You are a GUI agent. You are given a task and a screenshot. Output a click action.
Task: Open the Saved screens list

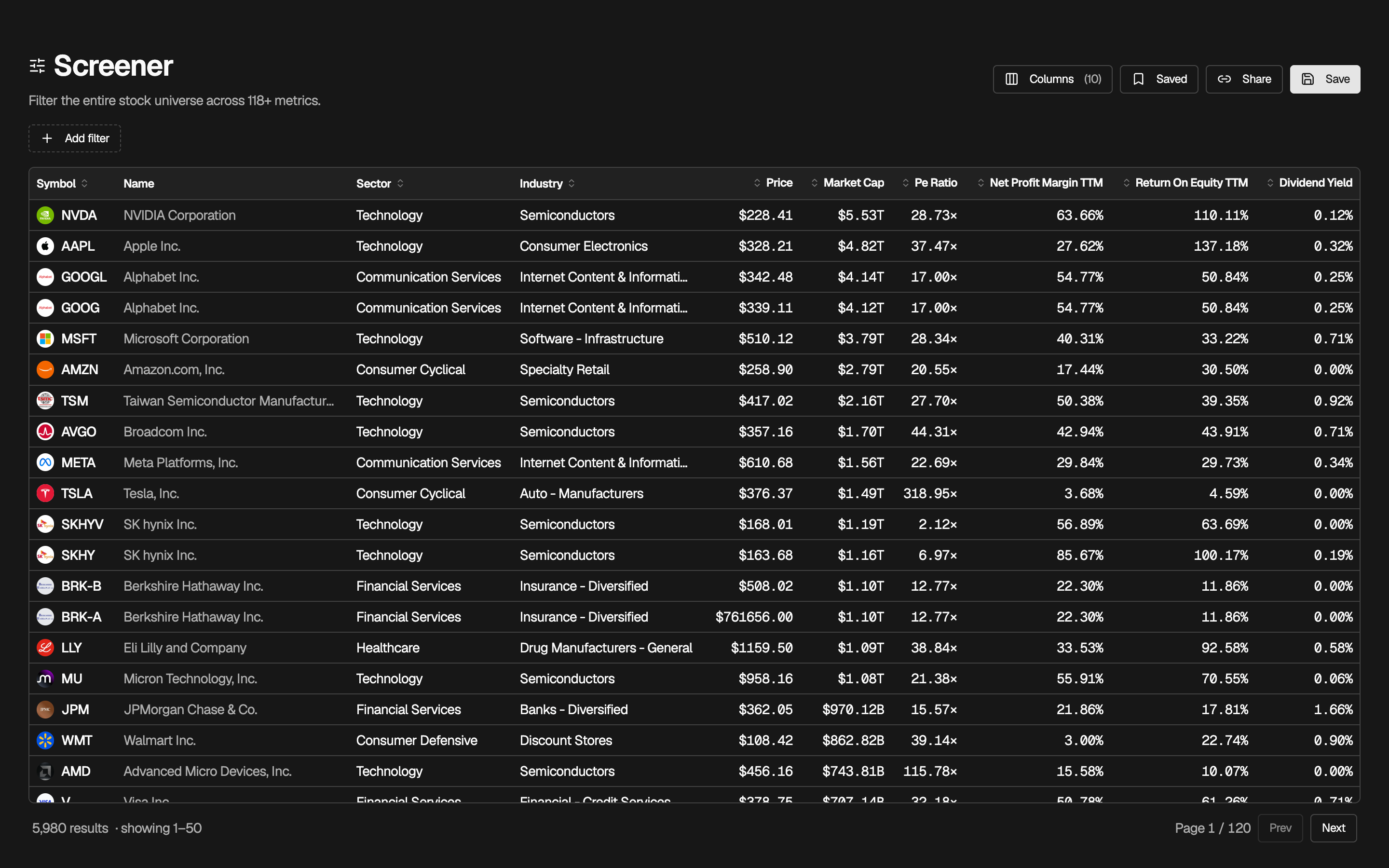tap(1158, 79)
